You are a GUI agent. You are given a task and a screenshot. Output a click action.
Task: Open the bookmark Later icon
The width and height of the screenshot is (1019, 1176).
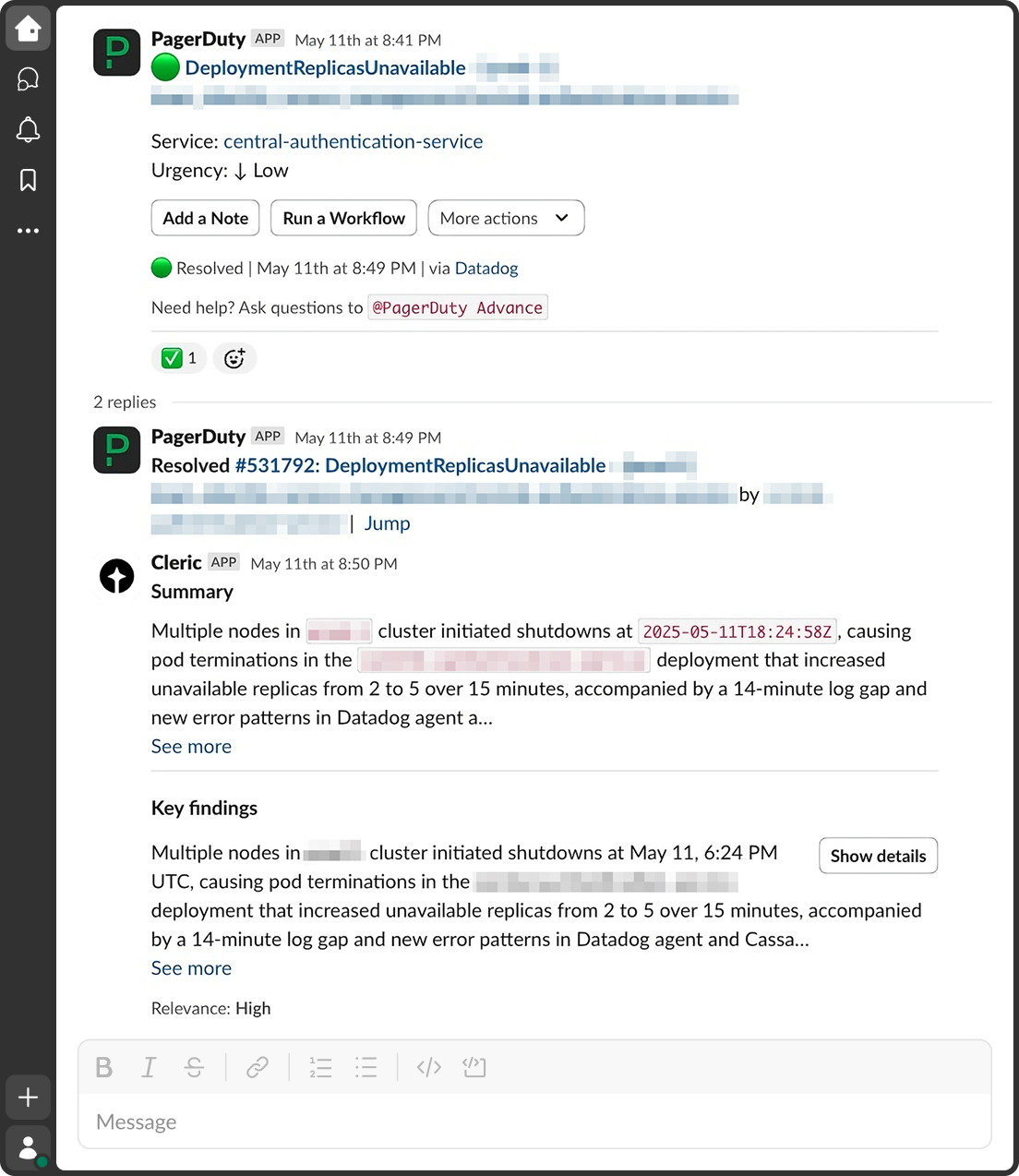tap(28, 180)
